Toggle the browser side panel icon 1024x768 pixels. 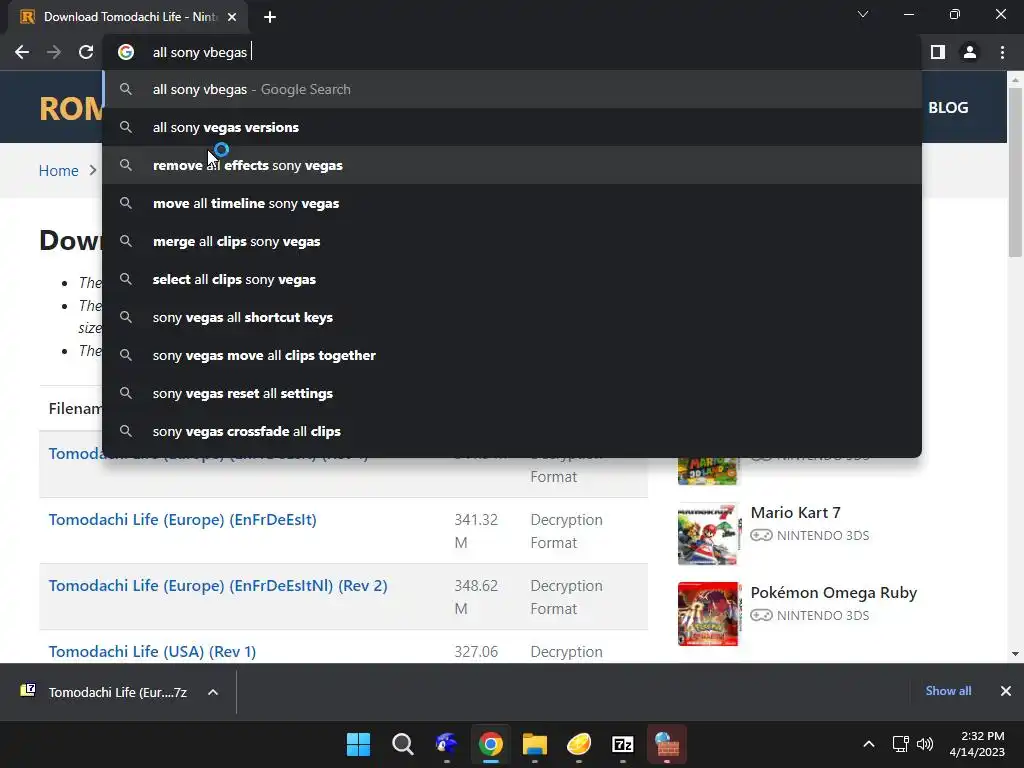pyautogui.click(x=938, y=52)
